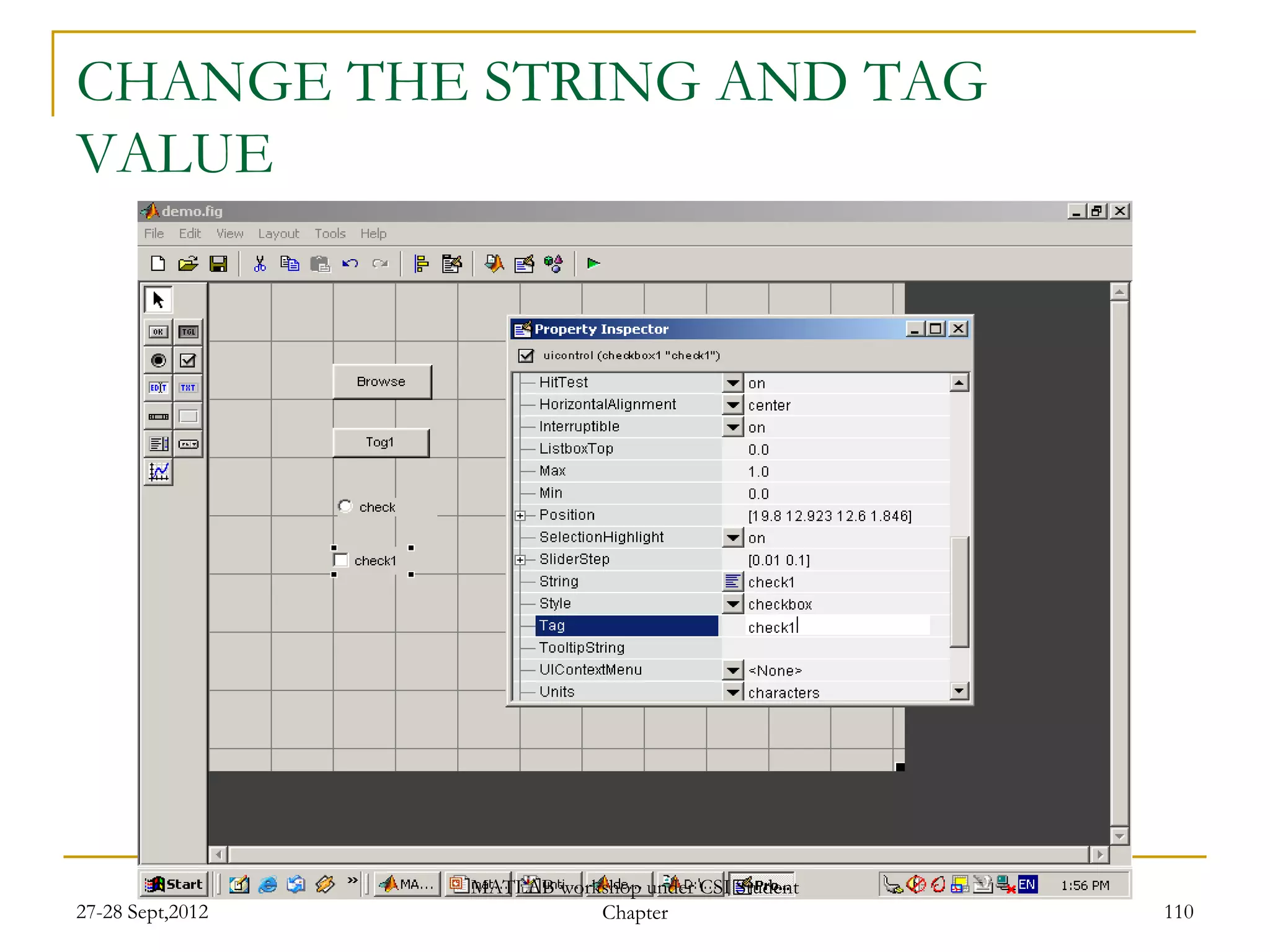Select the check radio button on canvas
This screenshot has height=952, width=1270.
(x=345, y=506)
